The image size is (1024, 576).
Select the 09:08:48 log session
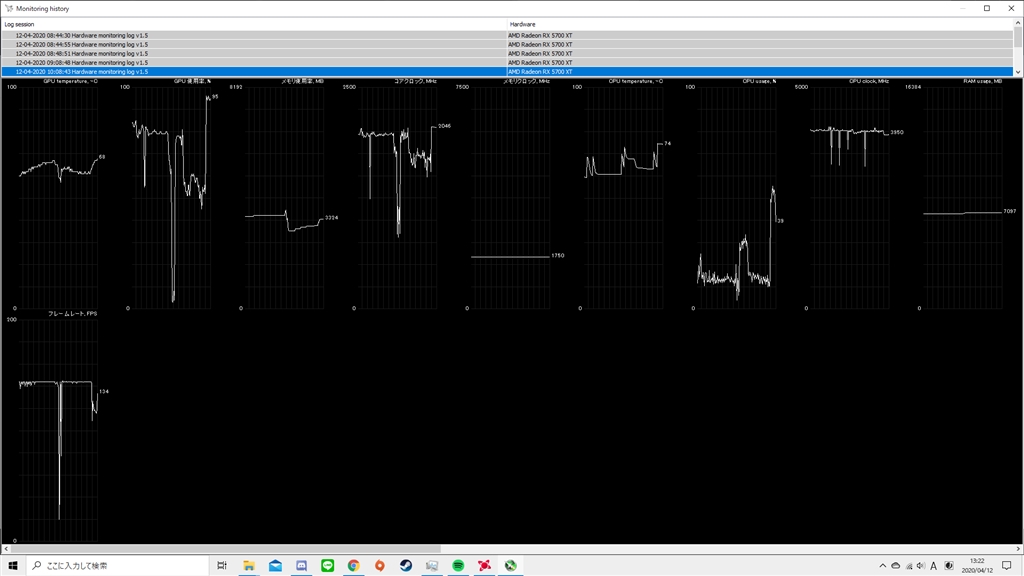pyautogui.click(x=507, y=63)
